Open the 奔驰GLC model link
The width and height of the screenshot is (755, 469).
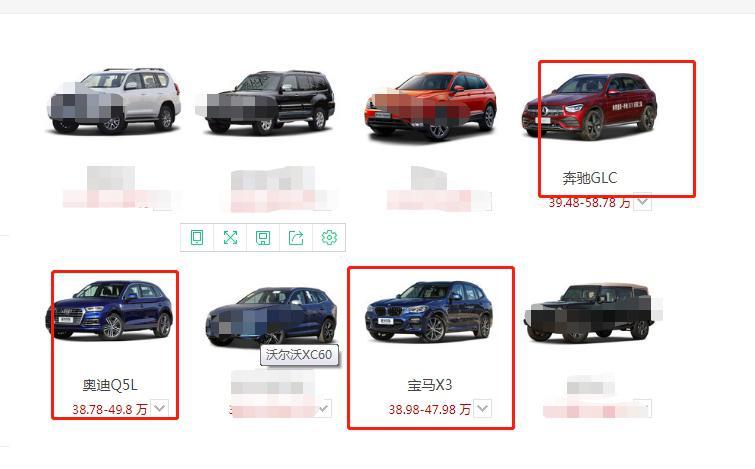(589, 178)
